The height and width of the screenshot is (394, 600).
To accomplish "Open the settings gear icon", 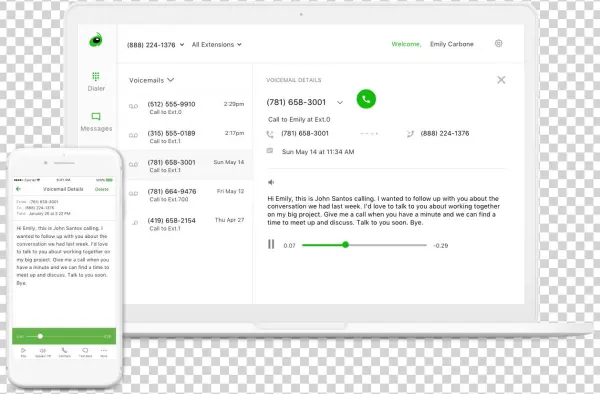I will pyautogui.click(x=498, y=44).
